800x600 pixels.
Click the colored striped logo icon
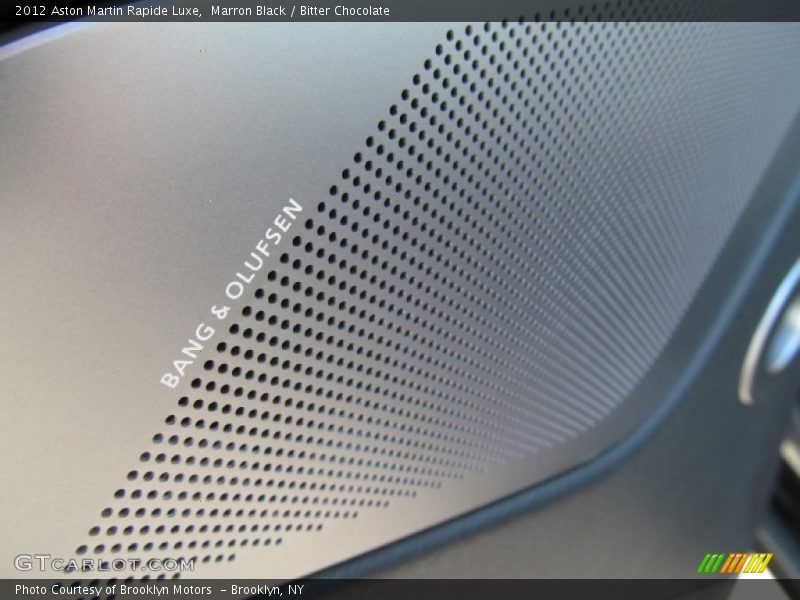[735, 563]
